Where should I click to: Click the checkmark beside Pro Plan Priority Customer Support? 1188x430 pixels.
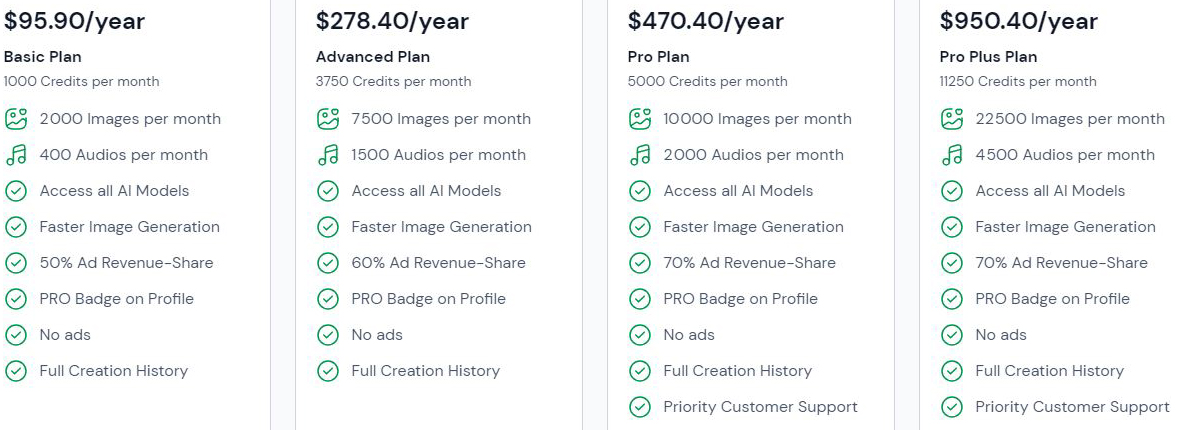[640, 407]
